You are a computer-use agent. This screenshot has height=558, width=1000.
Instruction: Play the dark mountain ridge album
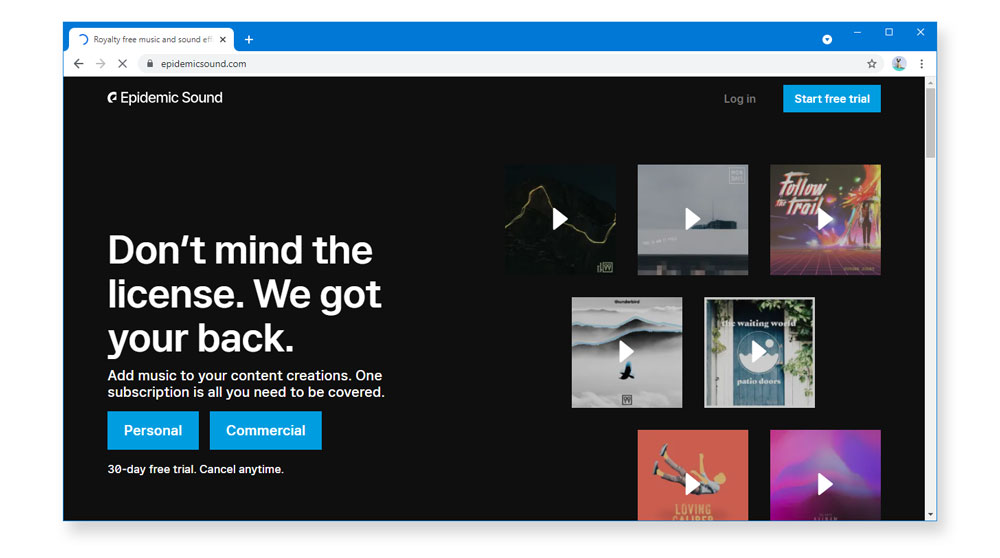pos(560,219)
